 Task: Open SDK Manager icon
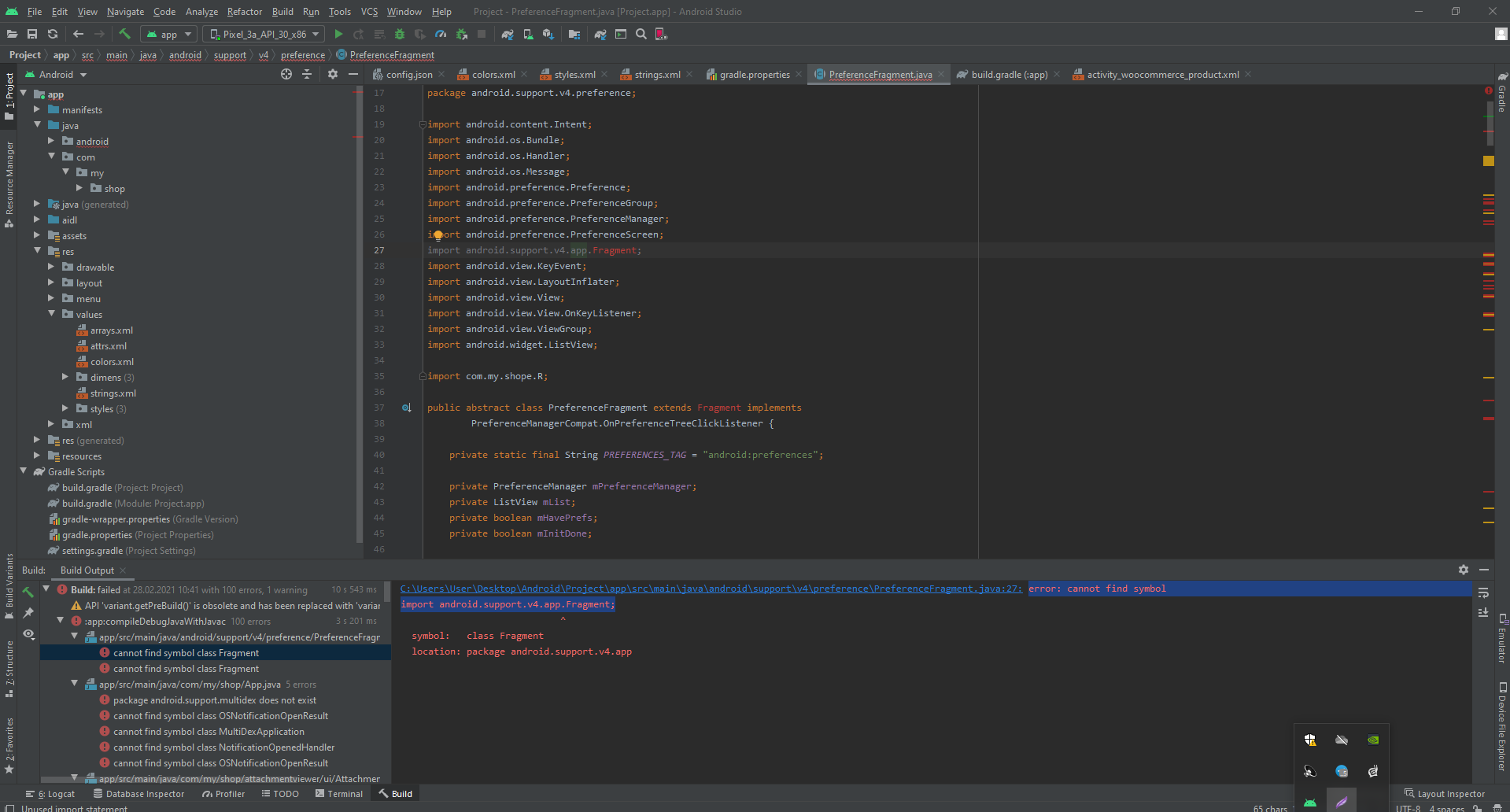pyautogui.click(x=548, y=34)
